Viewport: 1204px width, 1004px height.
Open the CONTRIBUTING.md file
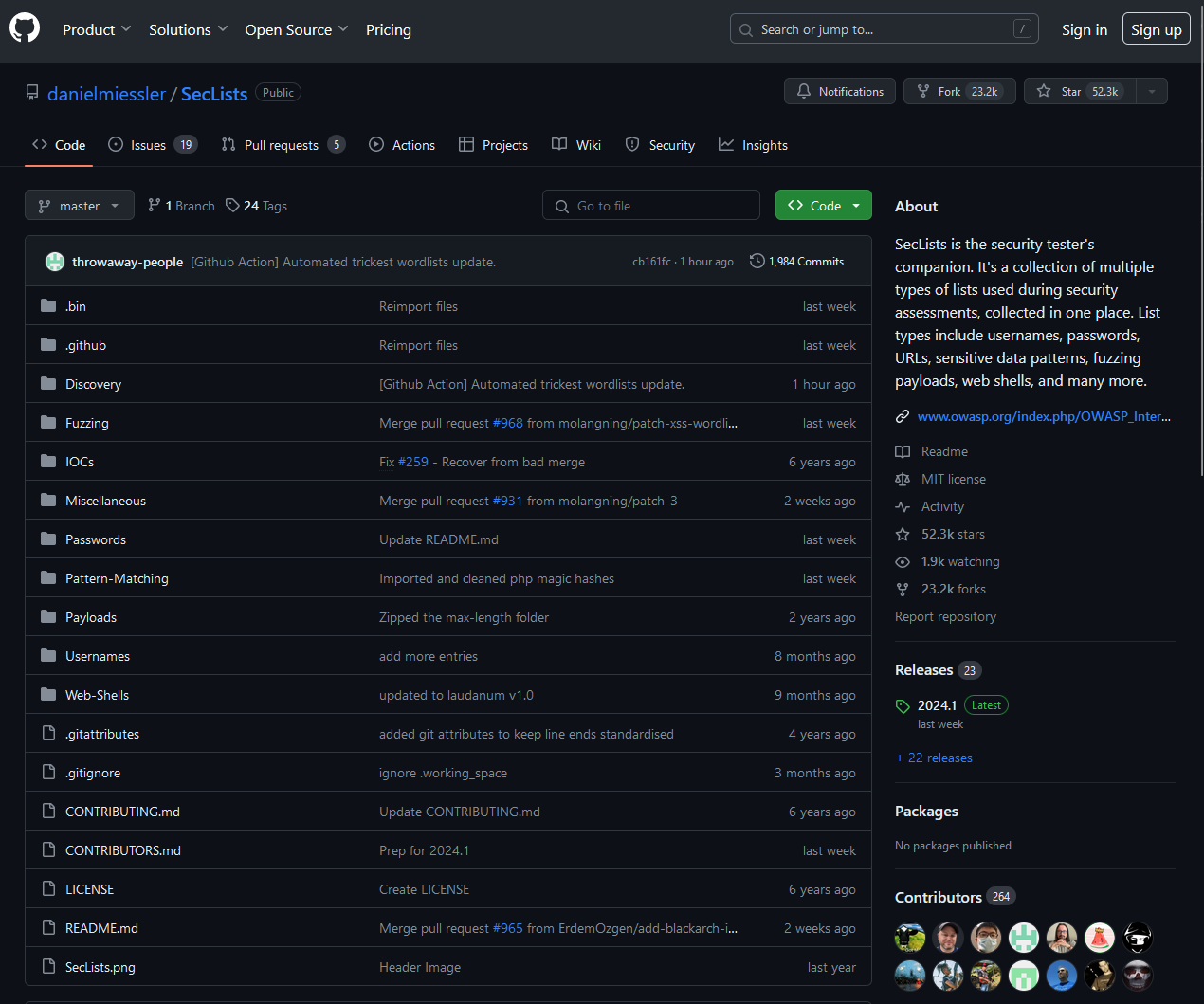[x=122, y=812]
